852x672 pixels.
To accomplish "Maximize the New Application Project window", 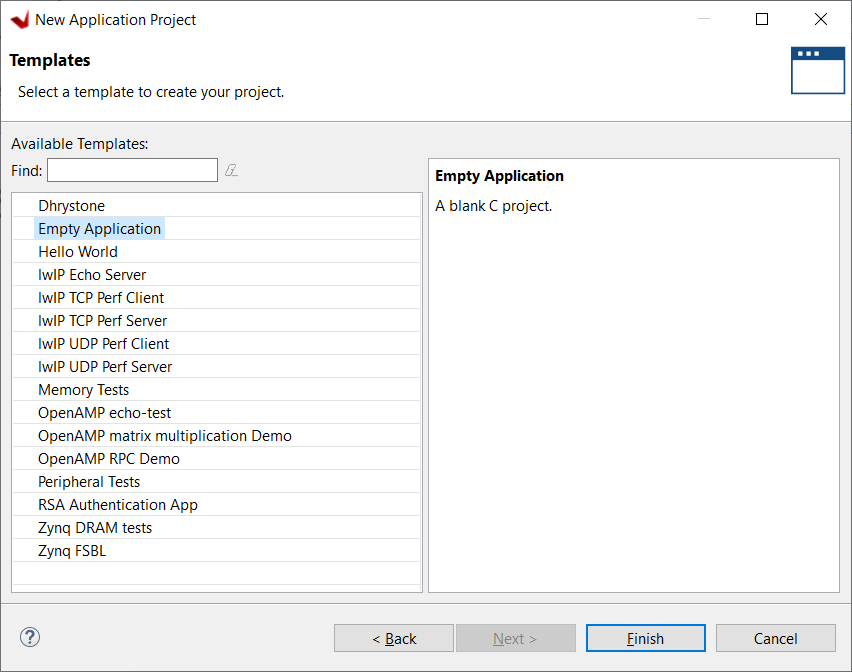I will (762, 20).
